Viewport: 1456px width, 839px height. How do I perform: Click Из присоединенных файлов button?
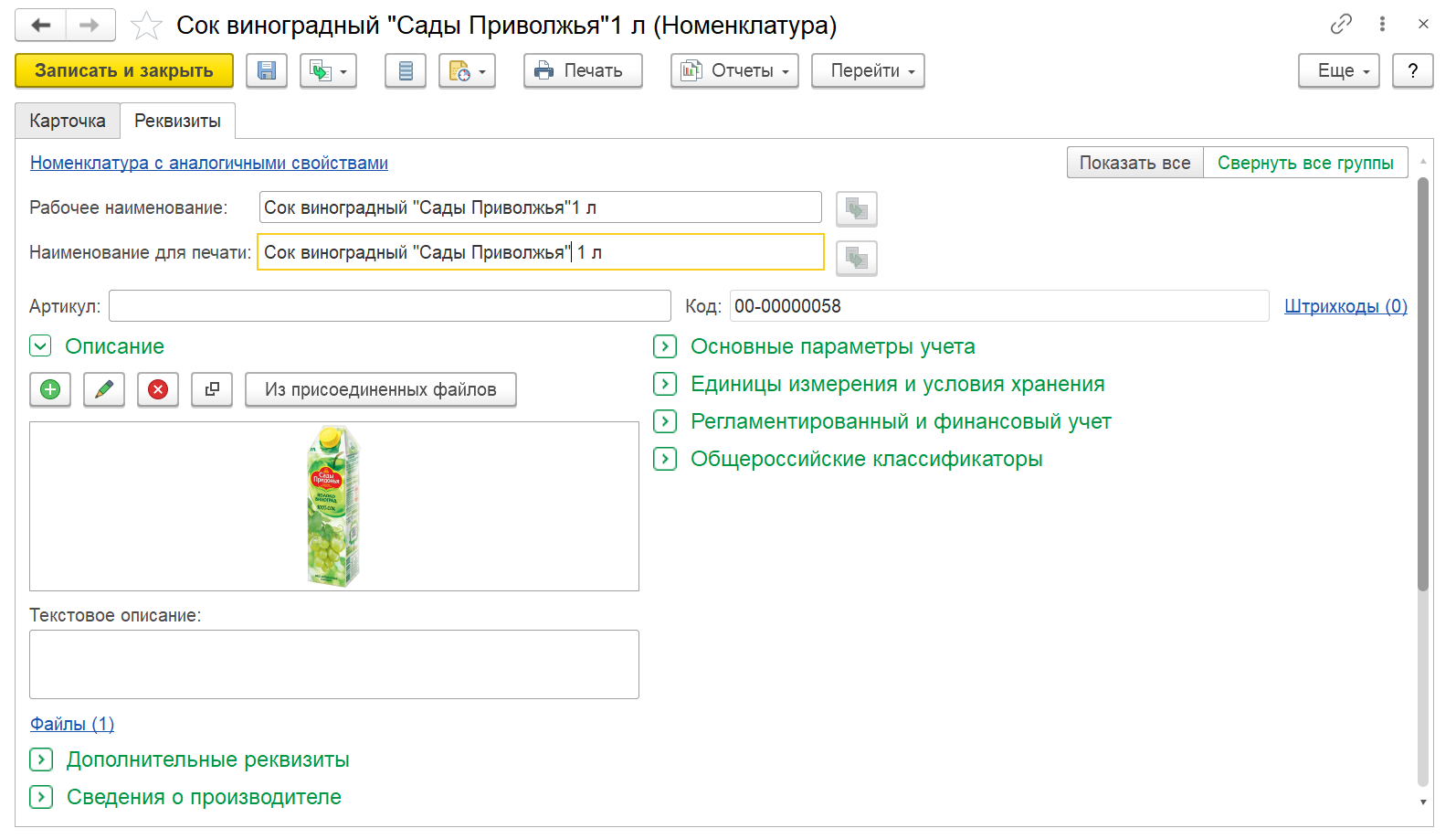[x=381, y=389]
